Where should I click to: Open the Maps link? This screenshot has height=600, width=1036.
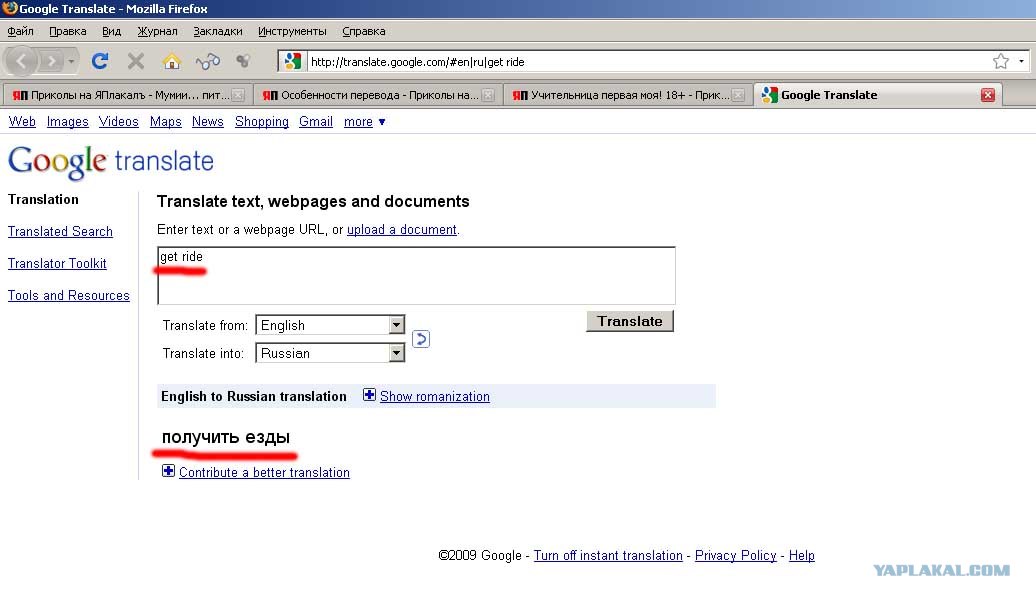tap(165, 122)
